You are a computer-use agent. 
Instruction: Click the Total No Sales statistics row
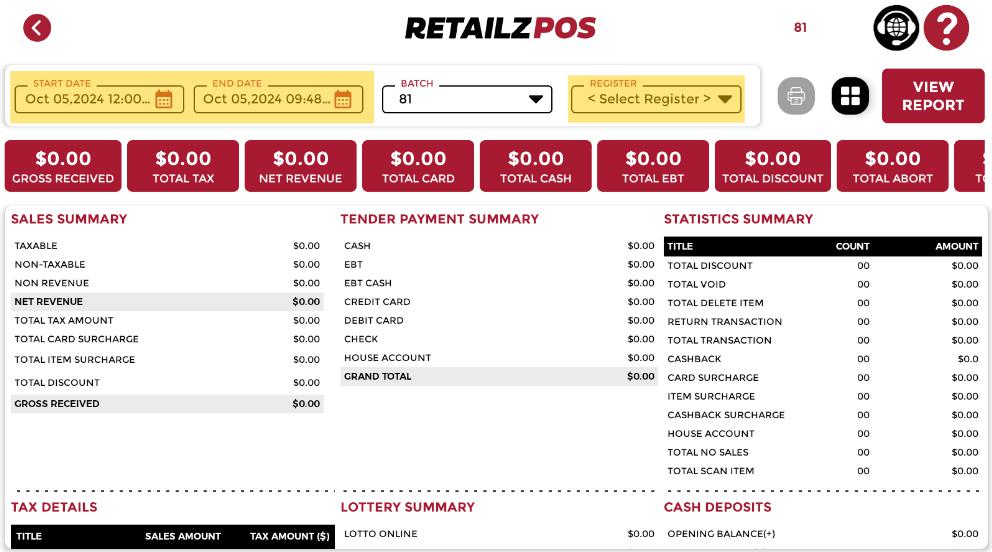822,452
